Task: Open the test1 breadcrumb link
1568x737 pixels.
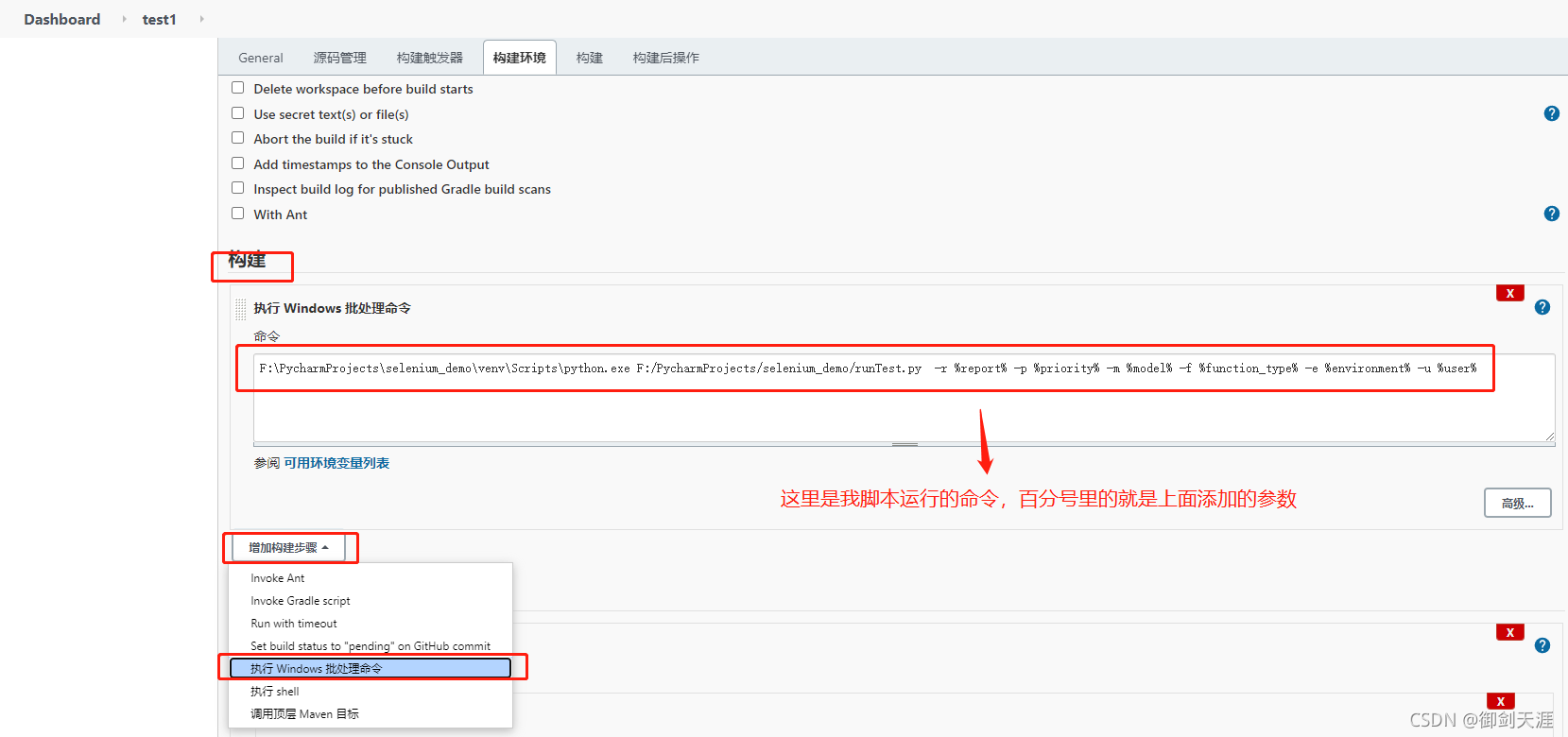Action: point(159,19)
